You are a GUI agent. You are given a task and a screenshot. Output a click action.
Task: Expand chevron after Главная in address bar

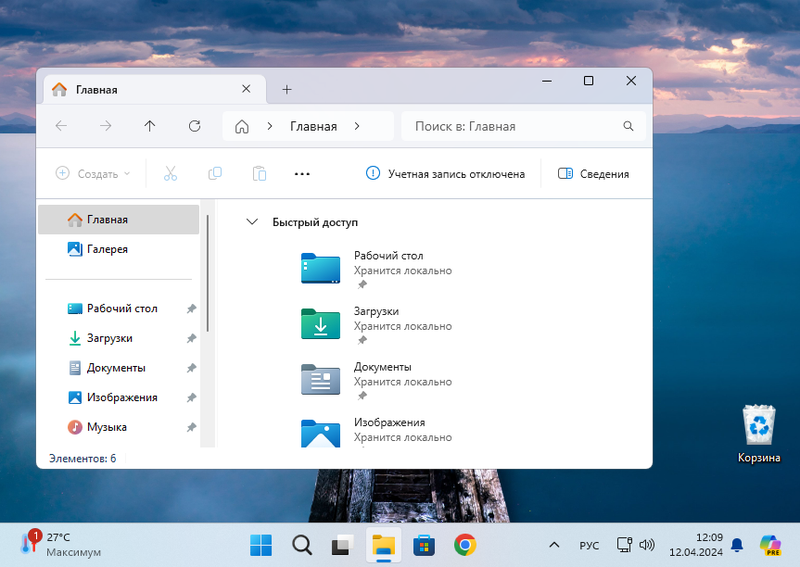pyautogui.click(x=357, y=126)
